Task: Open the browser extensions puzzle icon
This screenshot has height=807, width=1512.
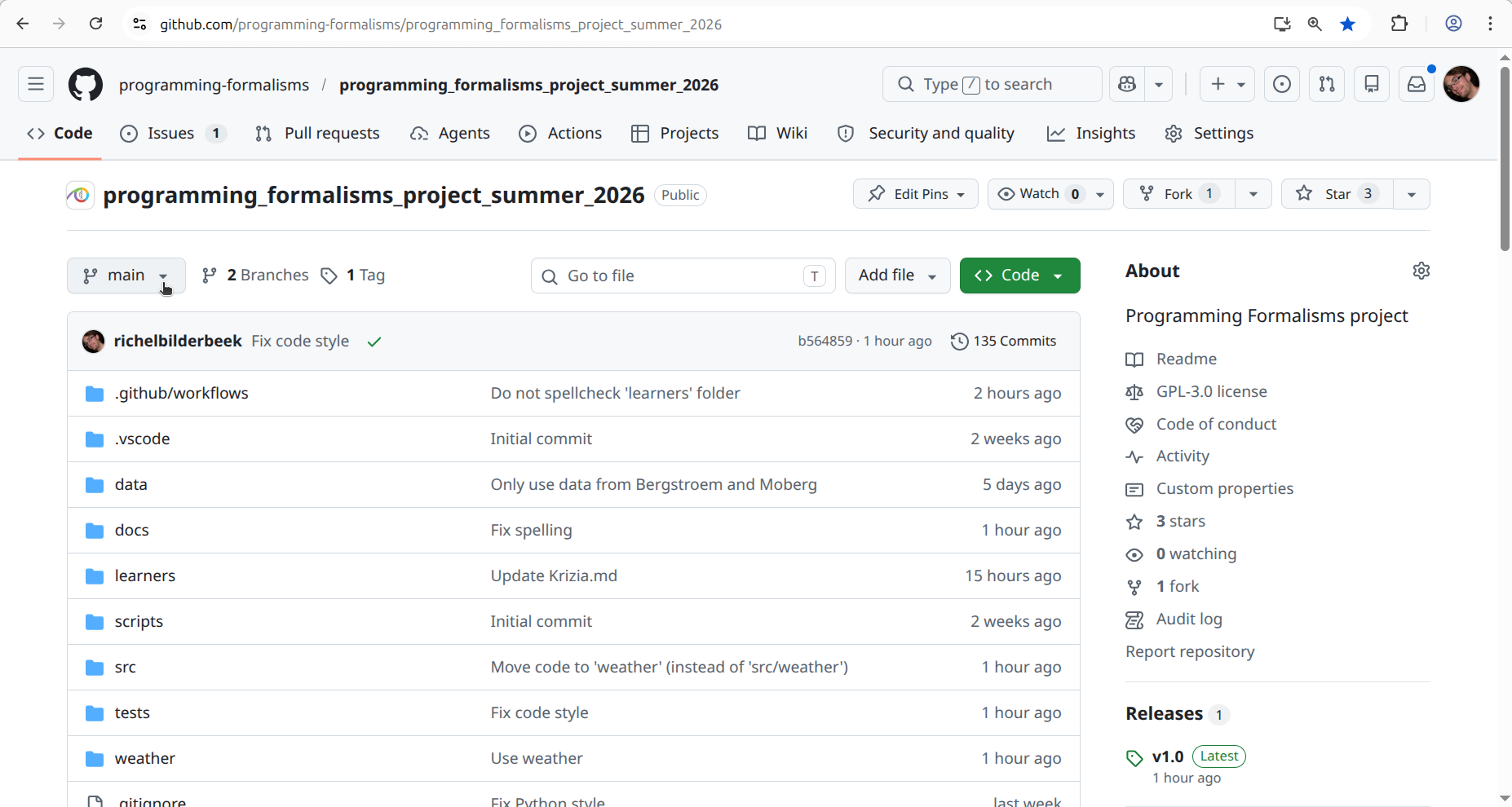Action: point(1399,24)
